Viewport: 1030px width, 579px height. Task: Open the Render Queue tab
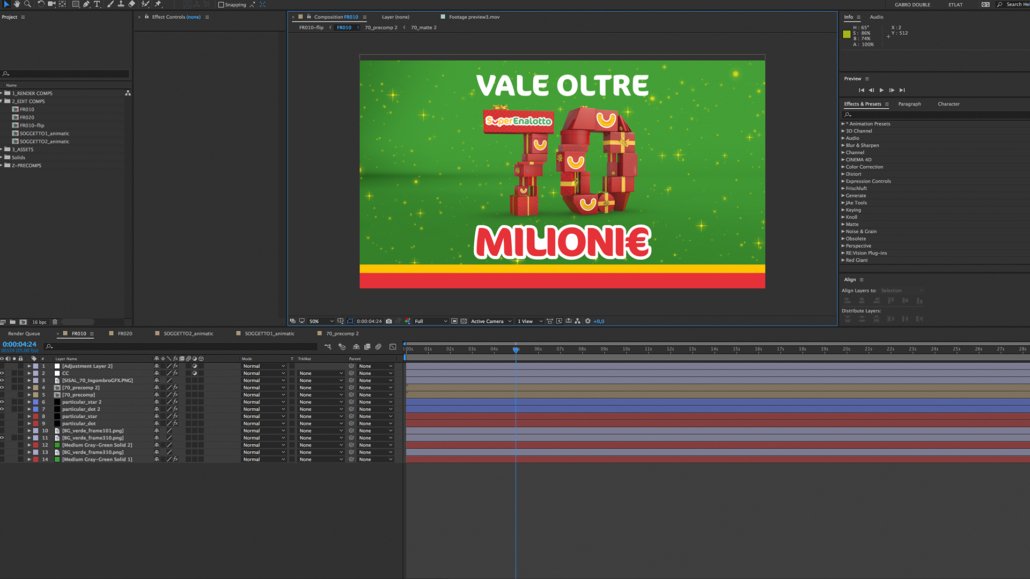point(24,334)
